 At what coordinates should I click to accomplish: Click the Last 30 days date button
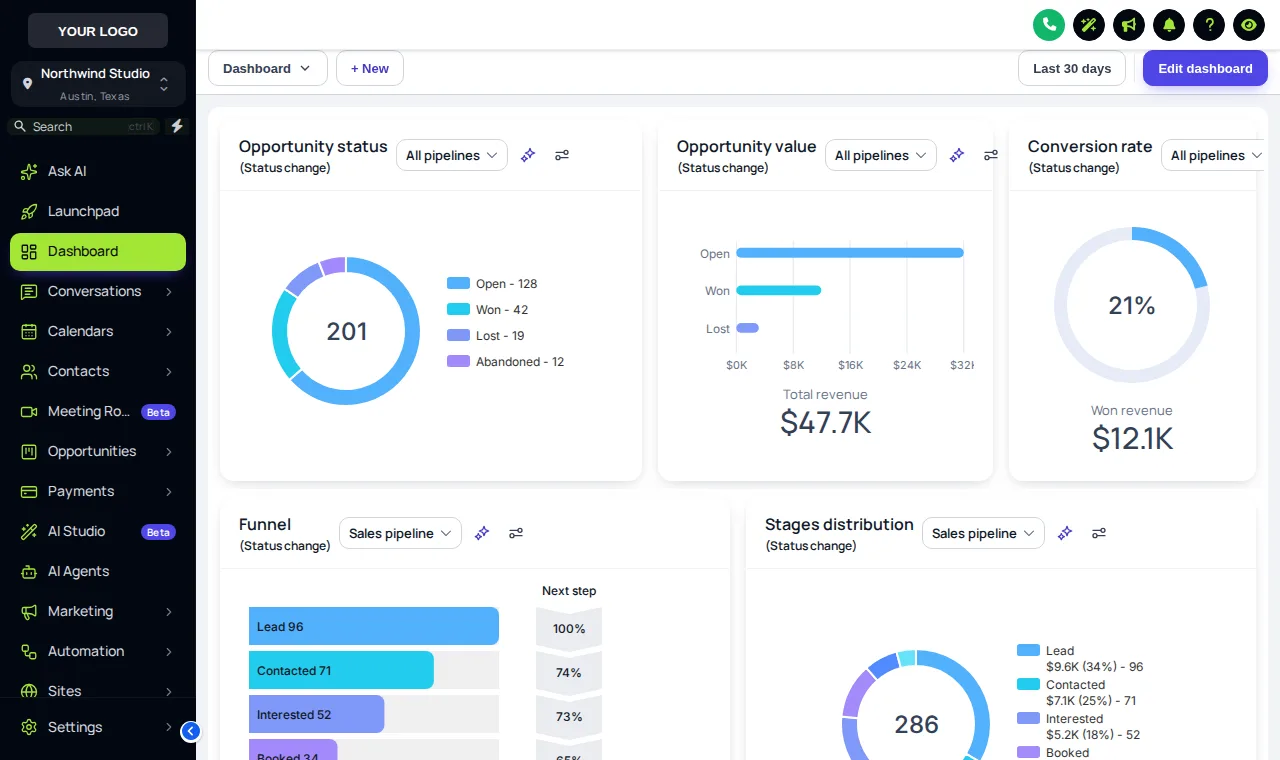(1072, 68)
